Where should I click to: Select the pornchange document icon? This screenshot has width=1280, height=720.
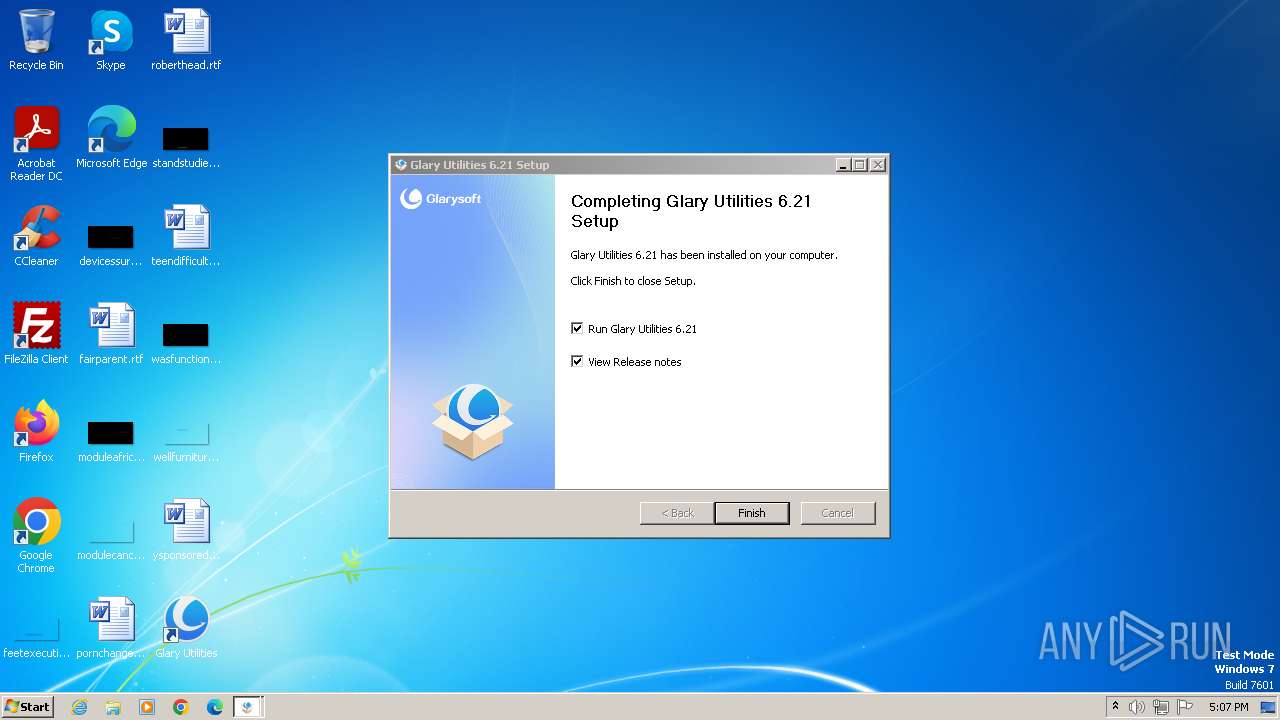[111, 628]
